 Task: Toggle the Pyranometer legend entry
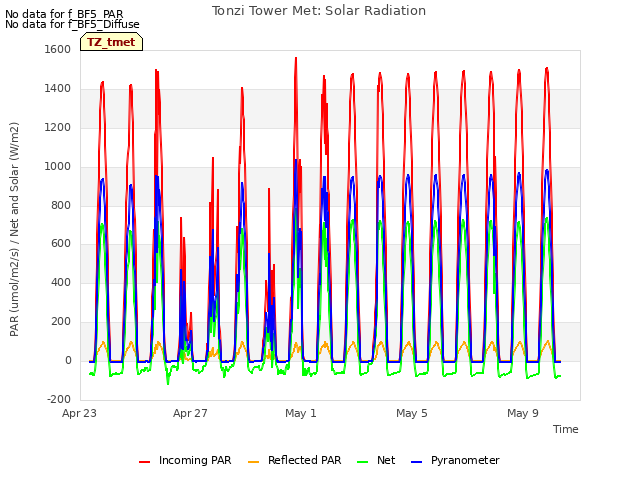455,460
